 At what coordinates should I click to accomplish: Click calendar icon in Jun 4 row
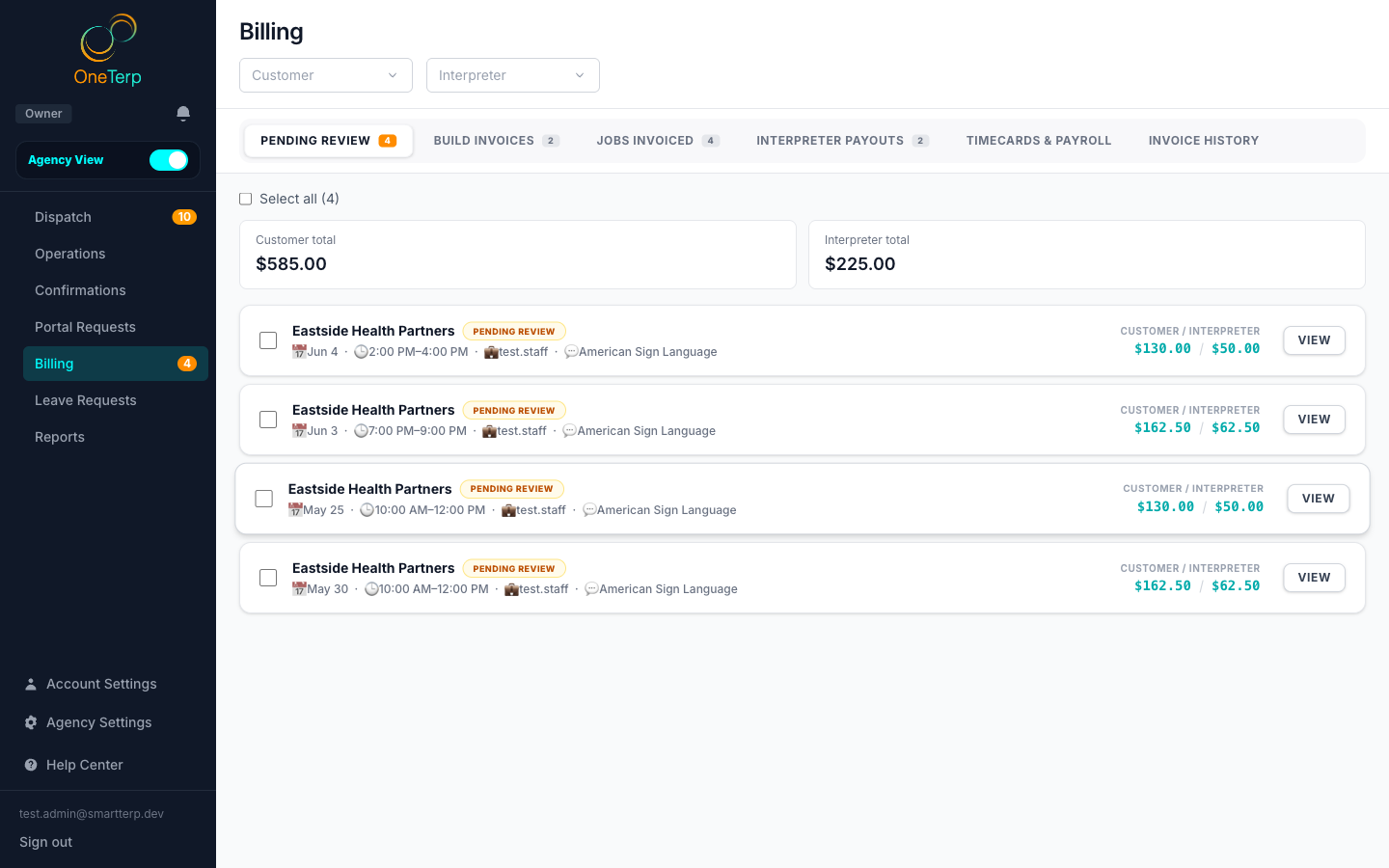point(299,352)
